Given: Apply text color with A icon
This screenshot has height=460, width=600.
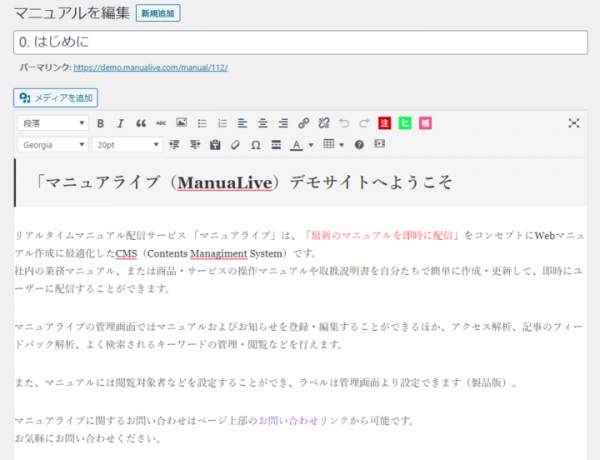Looking at the screenshot, I should tap(296, 145).
